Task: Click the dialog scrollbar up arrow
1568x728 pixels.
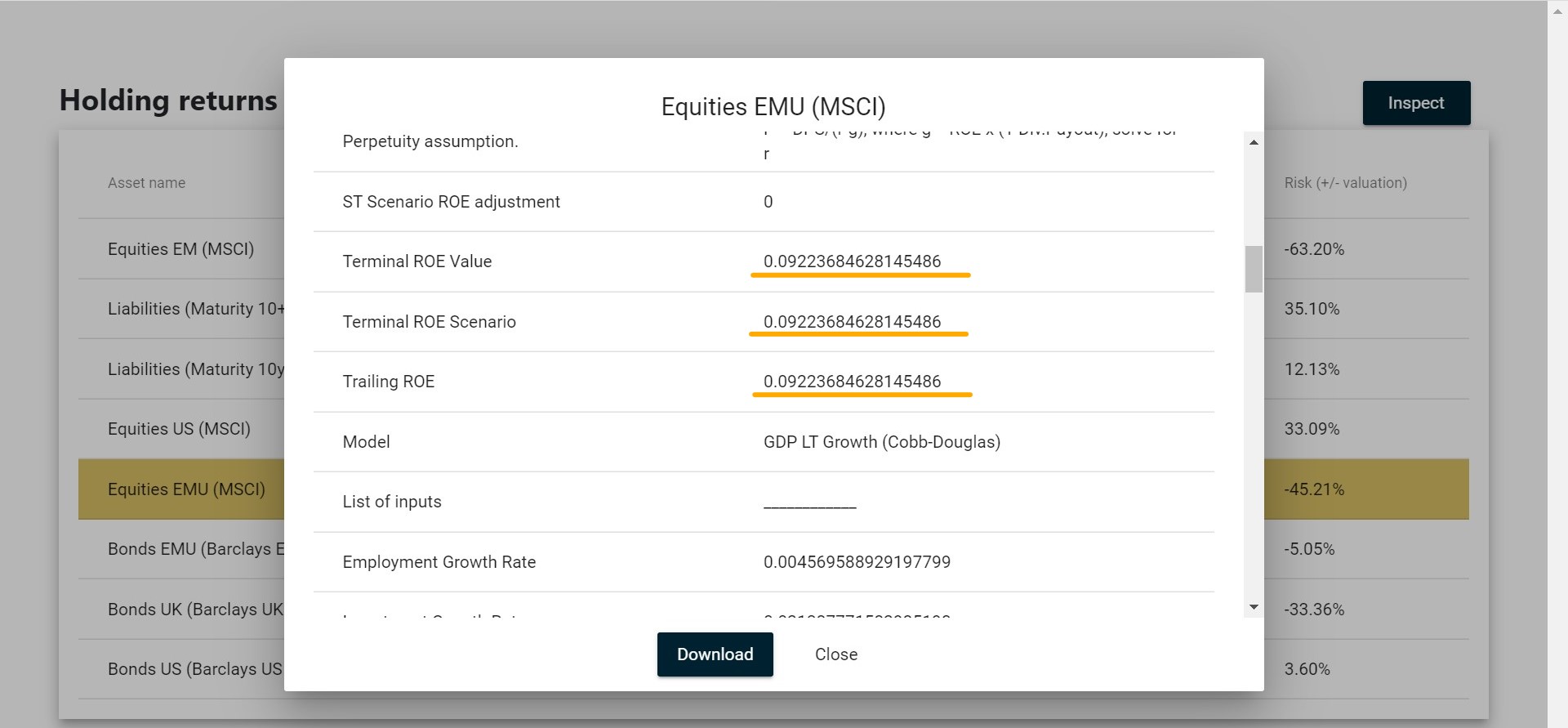Action: [x=1254, y=143]
